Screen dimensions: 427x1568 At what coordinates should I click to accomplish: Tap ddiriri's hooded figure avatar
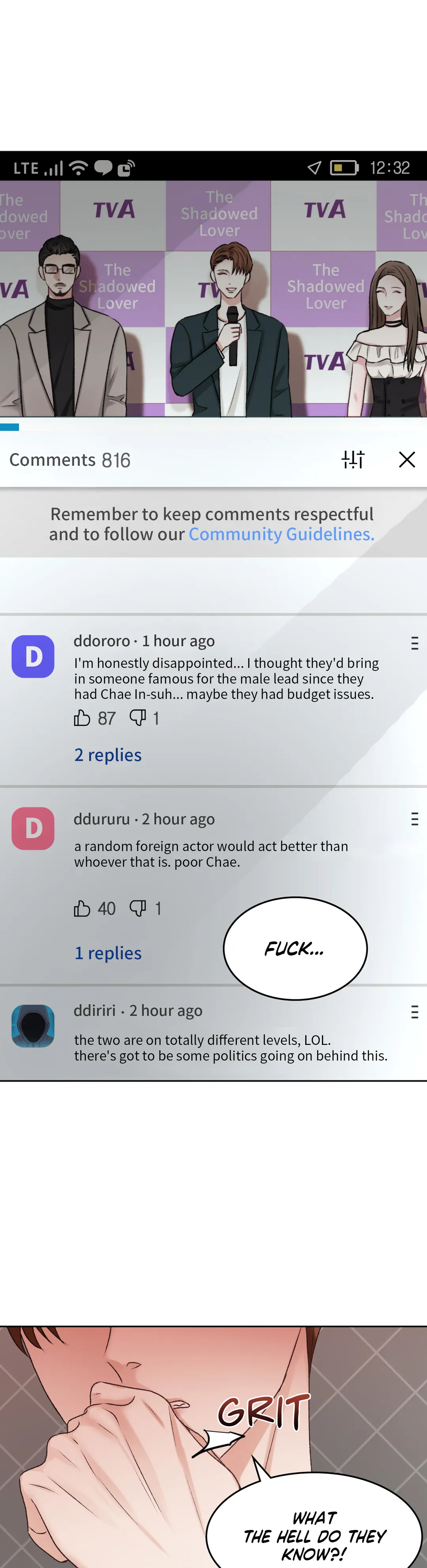tap(33, 1026)
